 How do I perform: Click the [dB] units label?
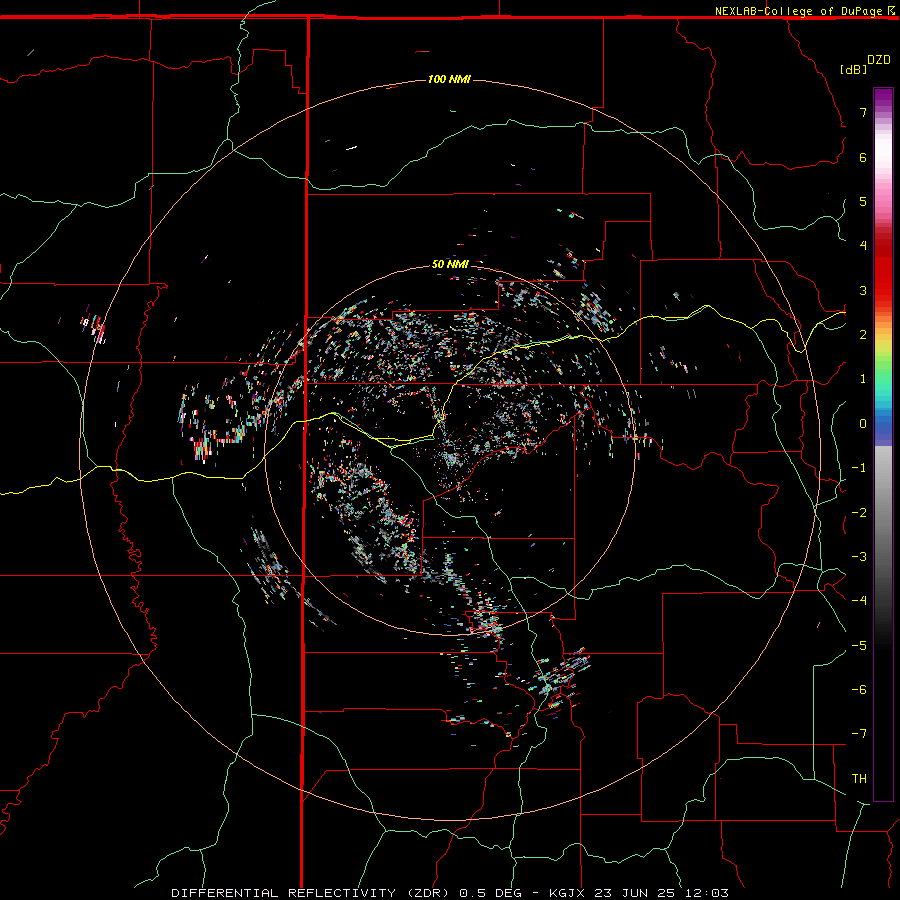(x=854, y=69)
